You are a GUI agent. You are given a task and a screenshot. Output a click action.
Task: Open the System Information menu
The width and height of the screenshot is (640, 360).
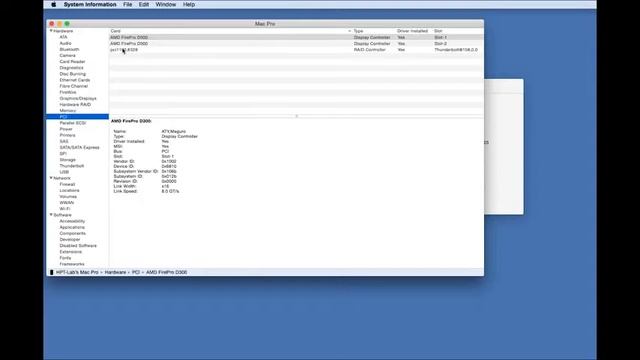pos(90,4)
